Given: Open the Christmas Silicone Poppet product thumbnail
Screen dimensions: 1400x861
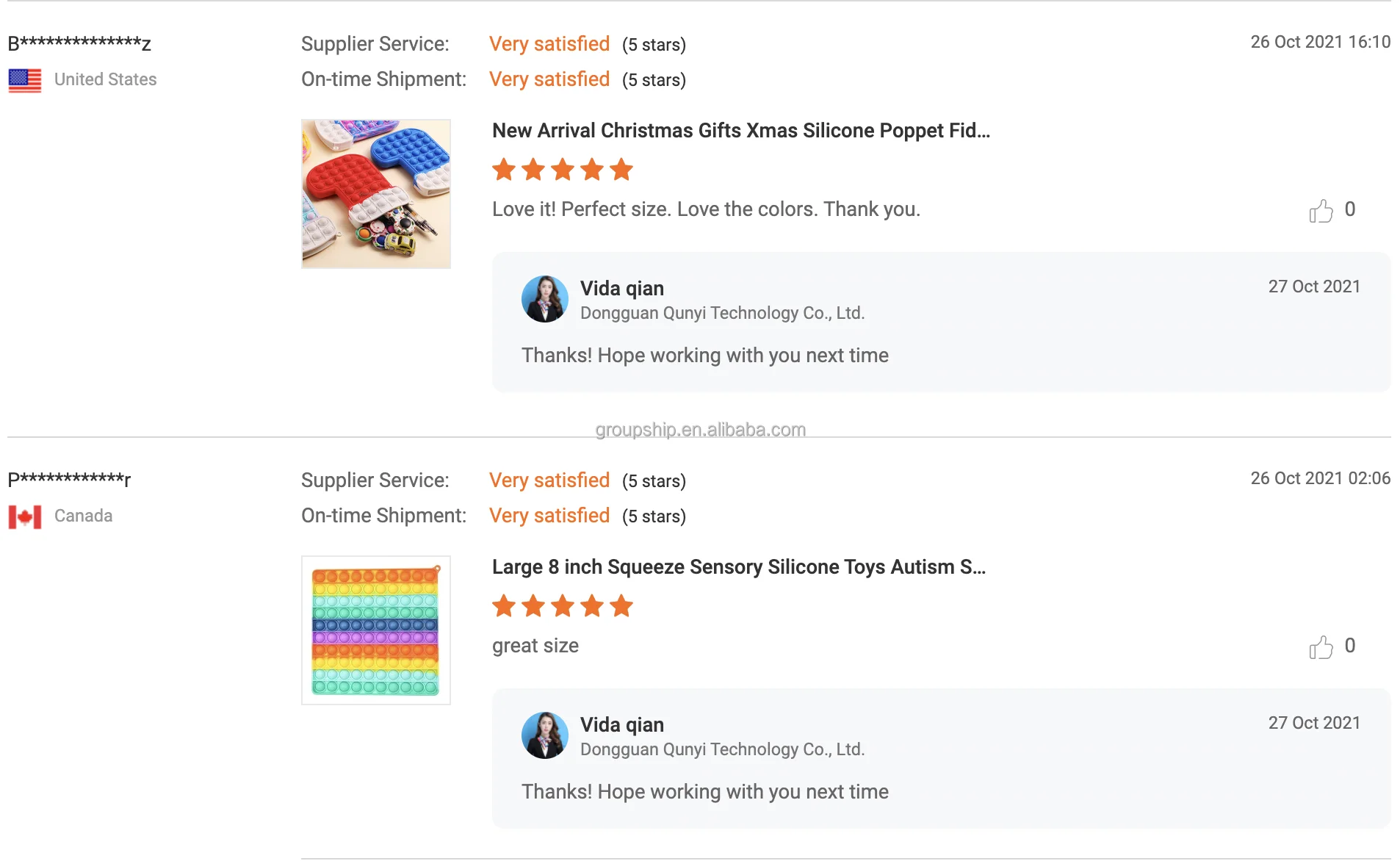Looking at the screenshot, I should pyautogui.click(x=376, y=194).
